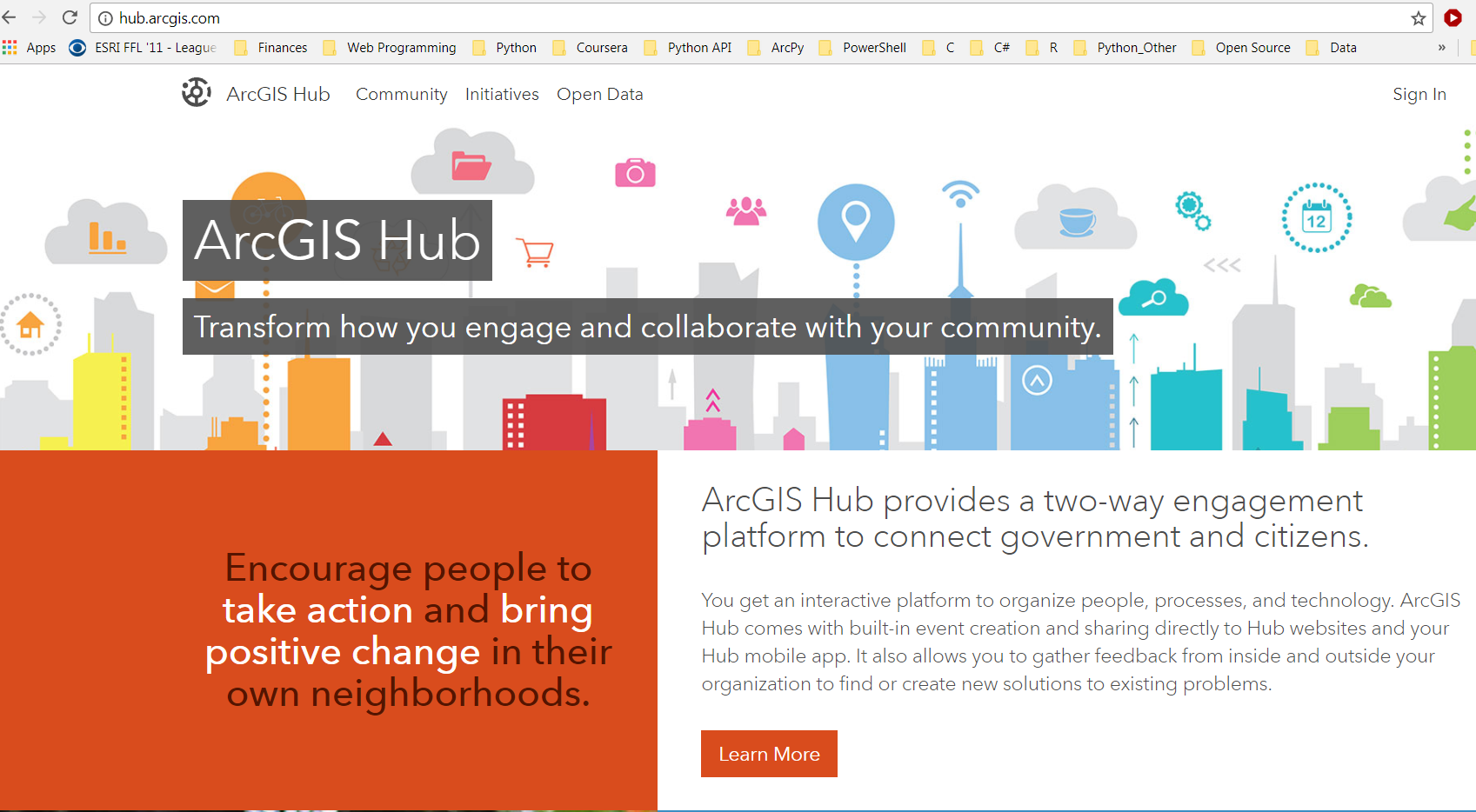Click the browser forward arrow

[39, 17]
